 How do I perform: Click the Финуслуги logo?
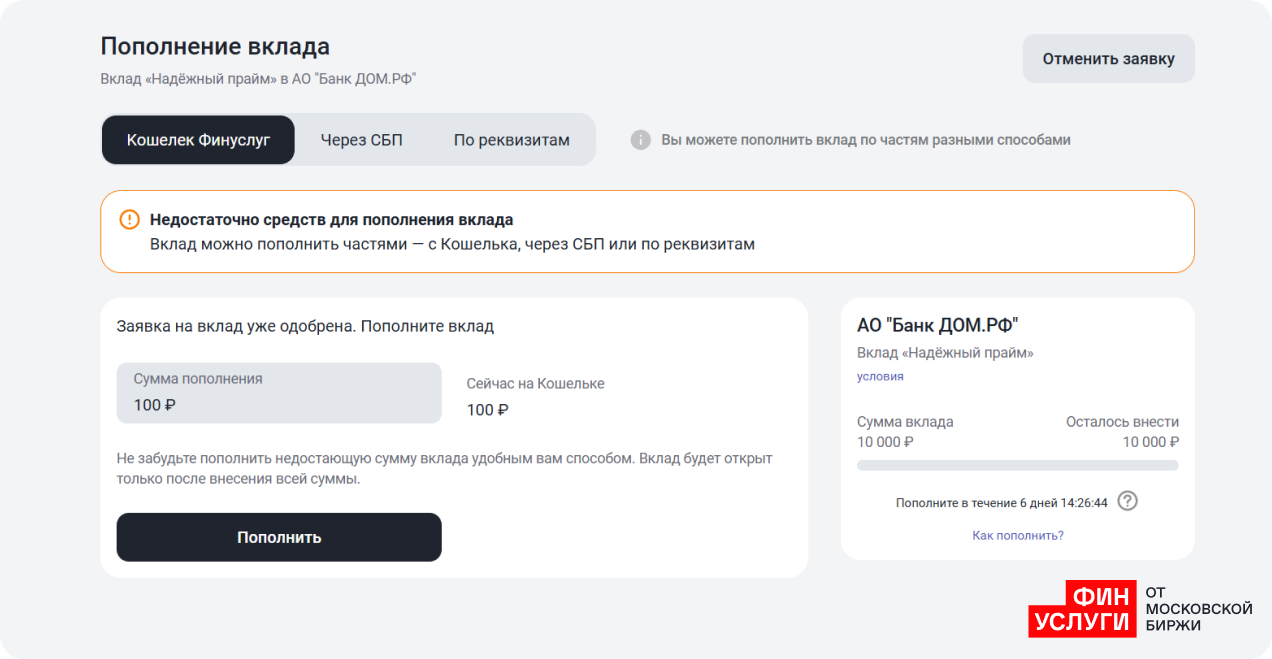(1141, 609)
